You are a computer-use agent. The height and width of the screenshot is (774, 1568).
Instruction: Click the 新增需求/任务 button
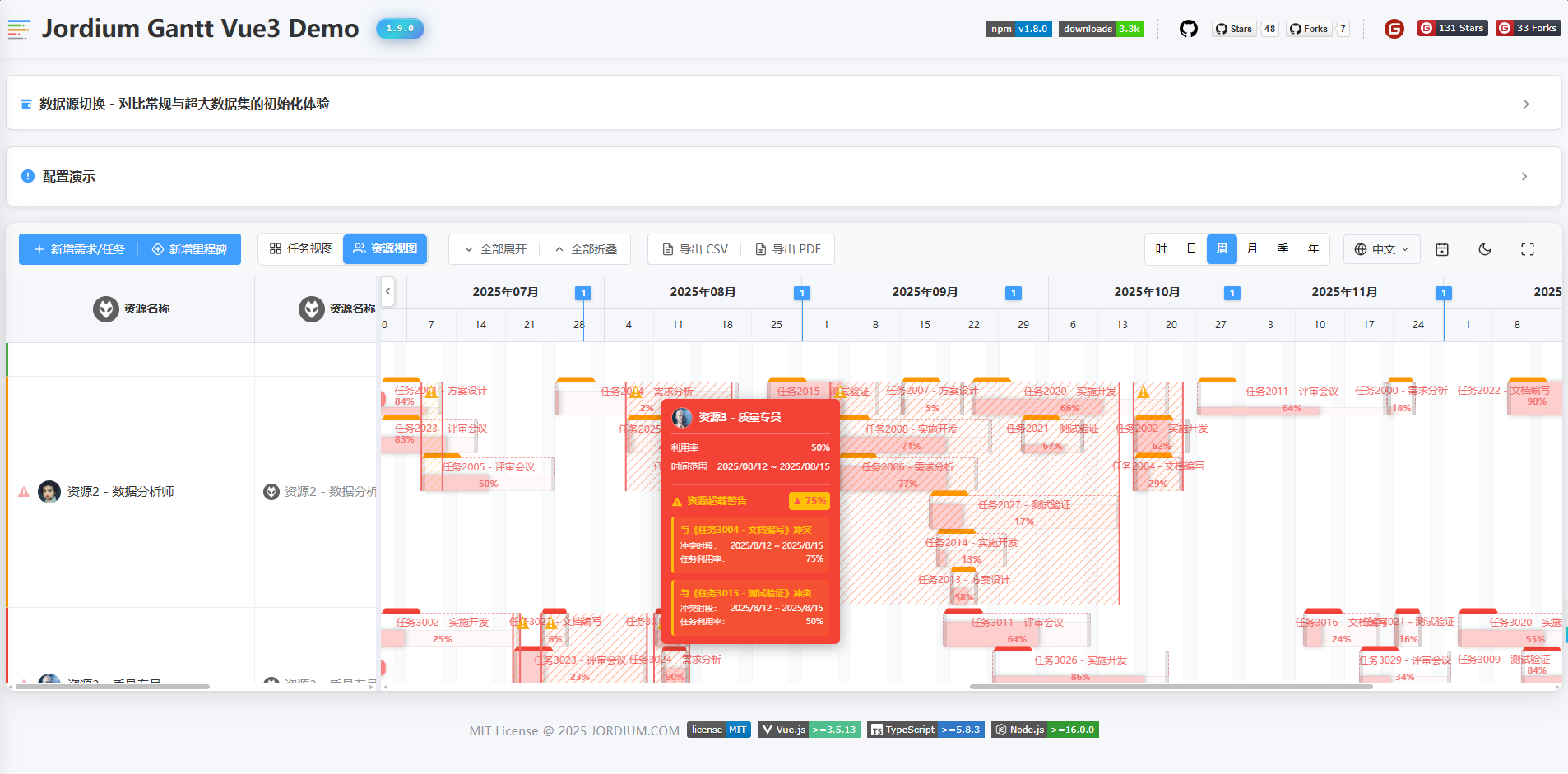point(79,249)
